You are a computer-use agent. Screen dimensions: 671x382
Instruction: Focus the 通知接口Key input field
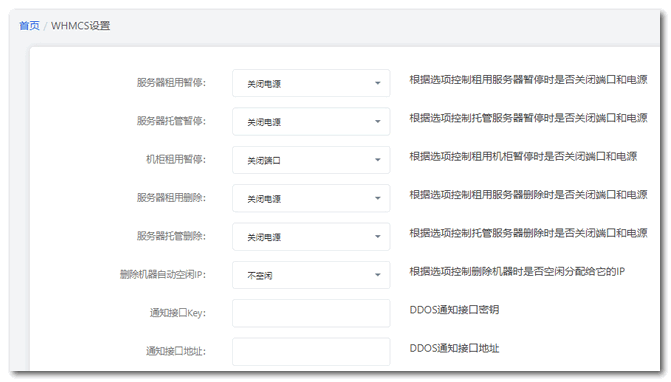311,313
